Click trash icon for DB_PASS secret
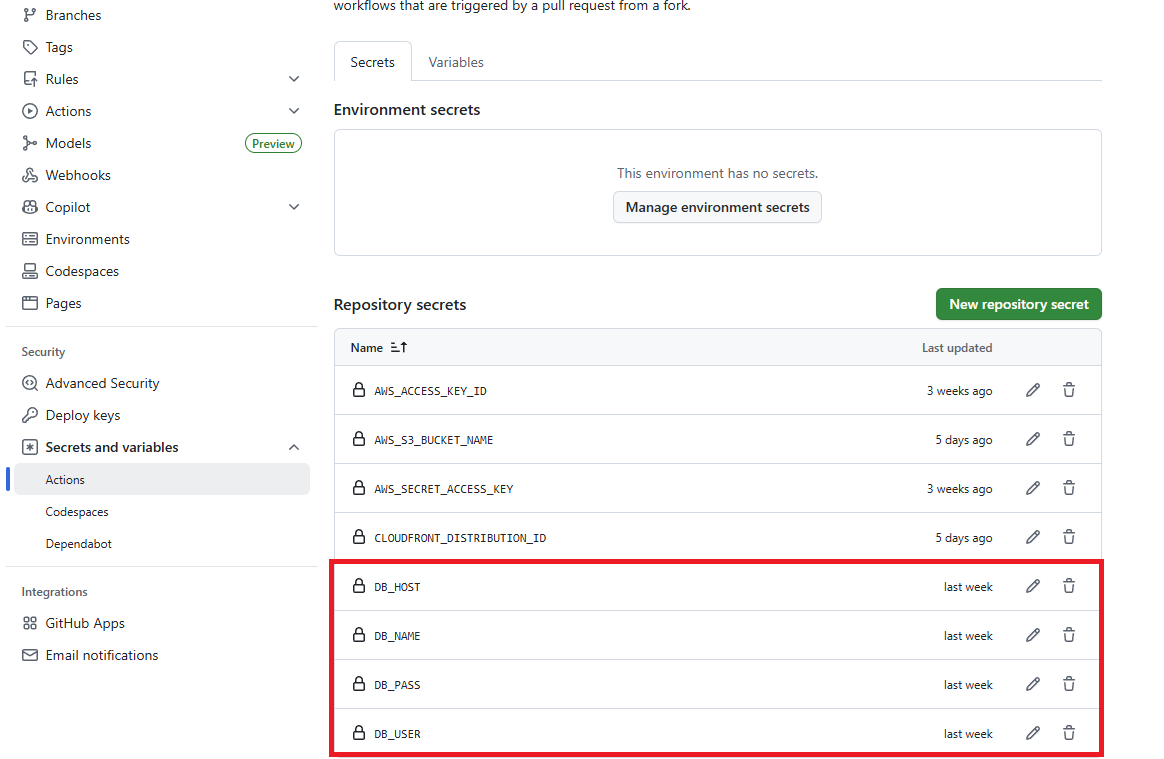1164x759 pixels. (x=1068, y=684)
